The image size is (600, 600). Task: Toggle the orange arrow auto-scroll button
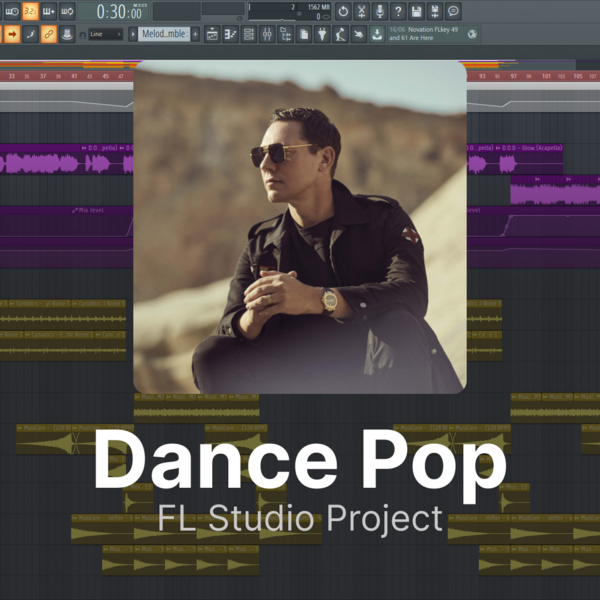pyautogui.click(x=12, y=34)
